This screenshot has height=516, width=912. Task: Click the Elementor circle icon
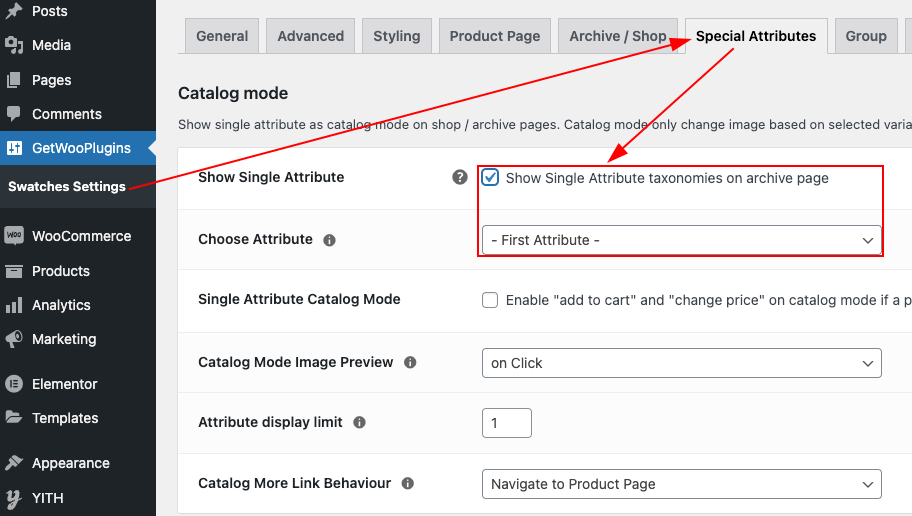[x=14, y=384]
